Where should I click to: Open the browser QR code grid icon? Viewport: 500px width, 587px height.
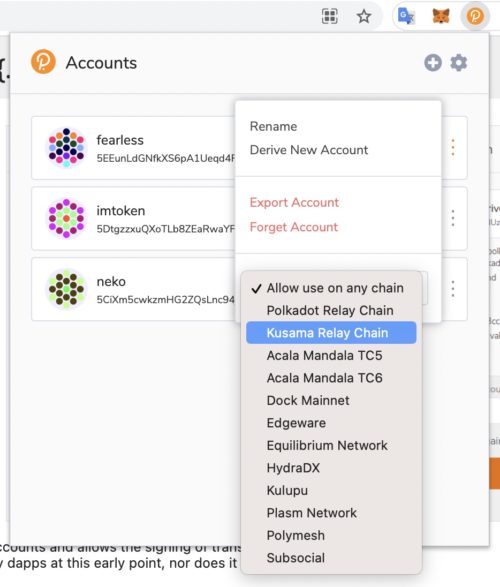pos(330,16)
